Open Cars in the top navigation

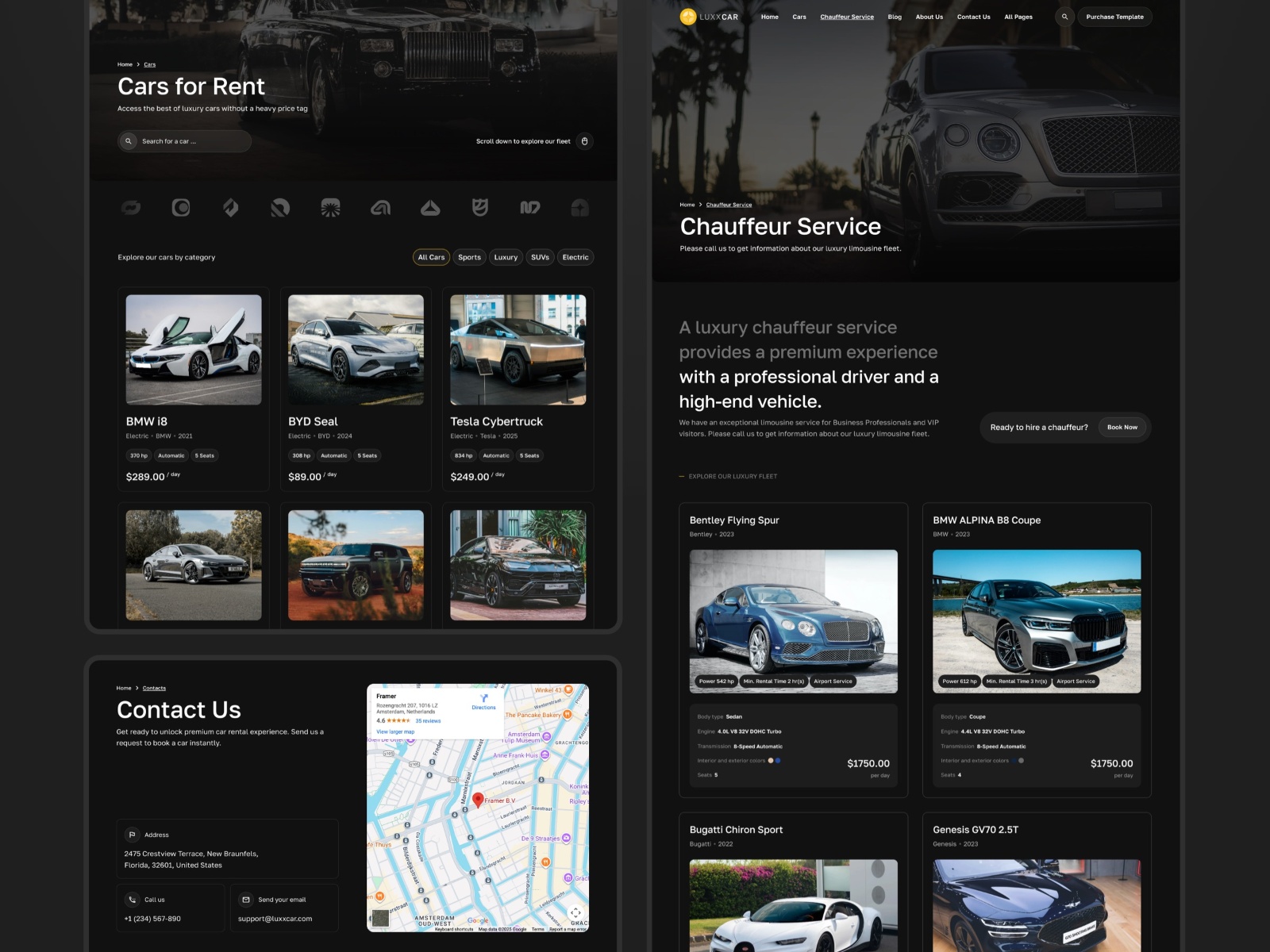(799, 17)
